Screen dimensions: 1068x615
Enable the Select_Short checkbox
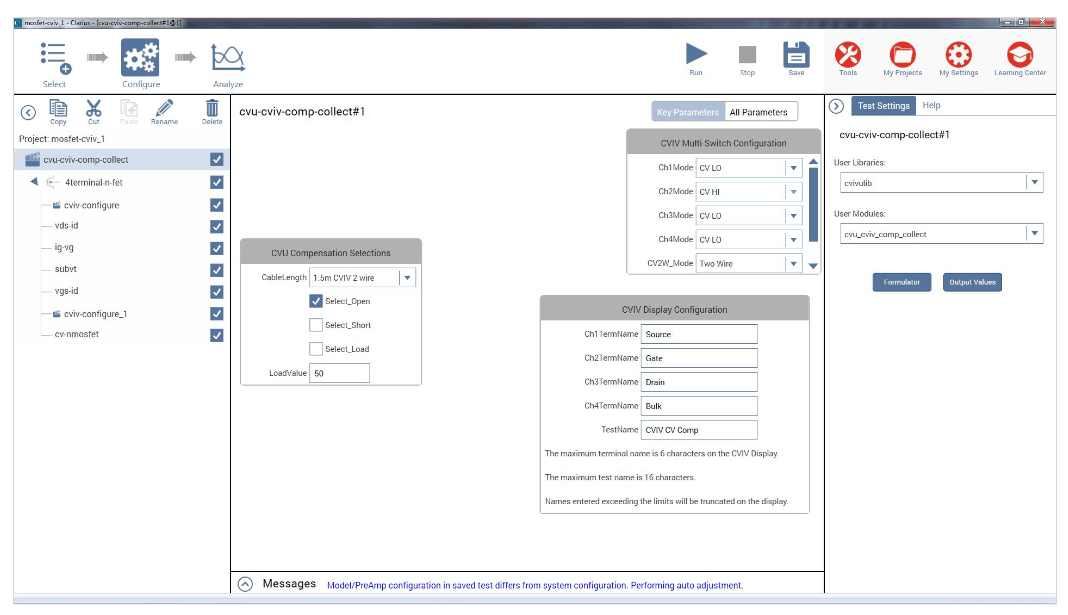point(316,325)
